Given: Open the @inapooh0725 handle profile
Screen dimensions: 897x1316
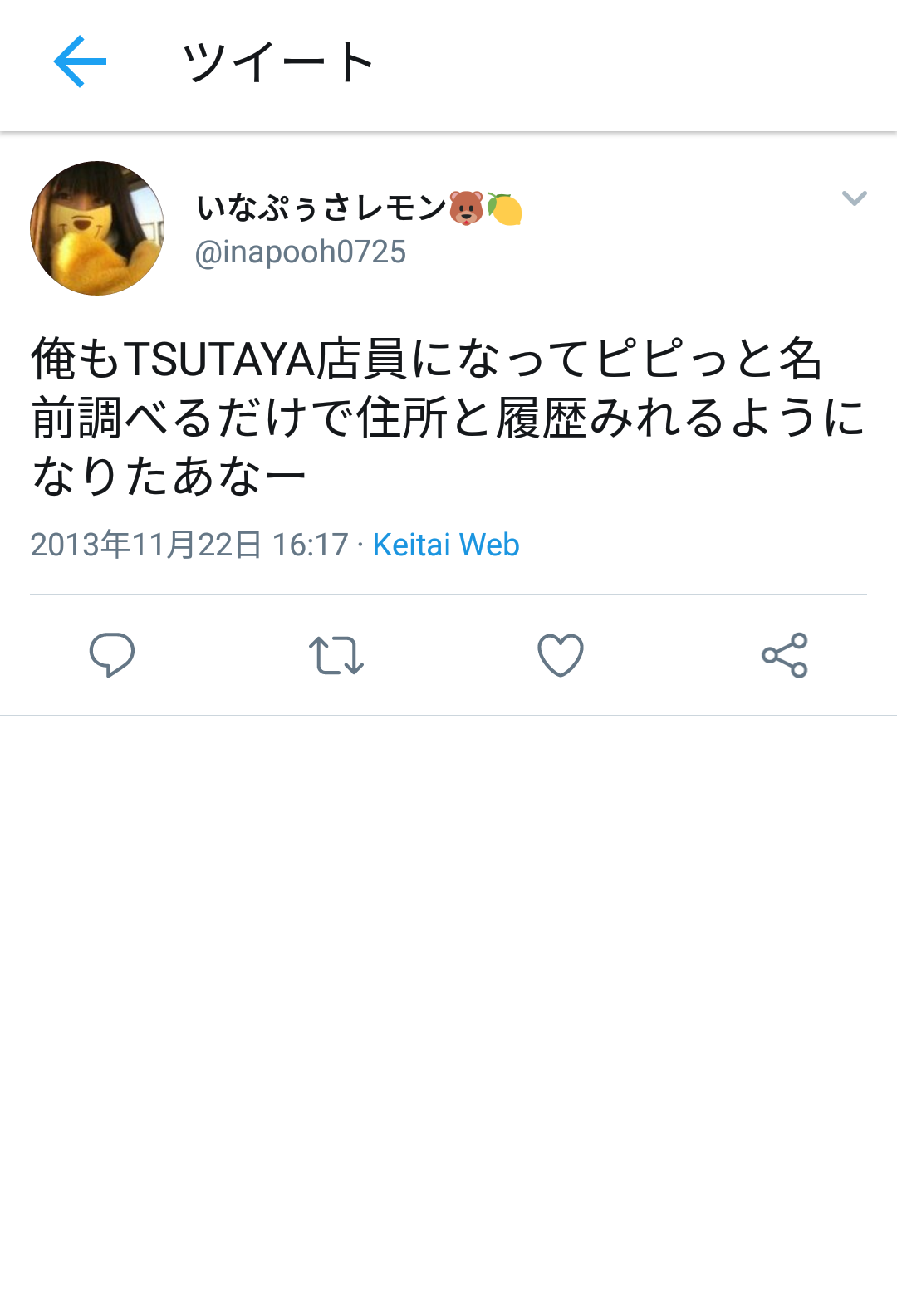Looking at the screenshot, I should 301,252.
